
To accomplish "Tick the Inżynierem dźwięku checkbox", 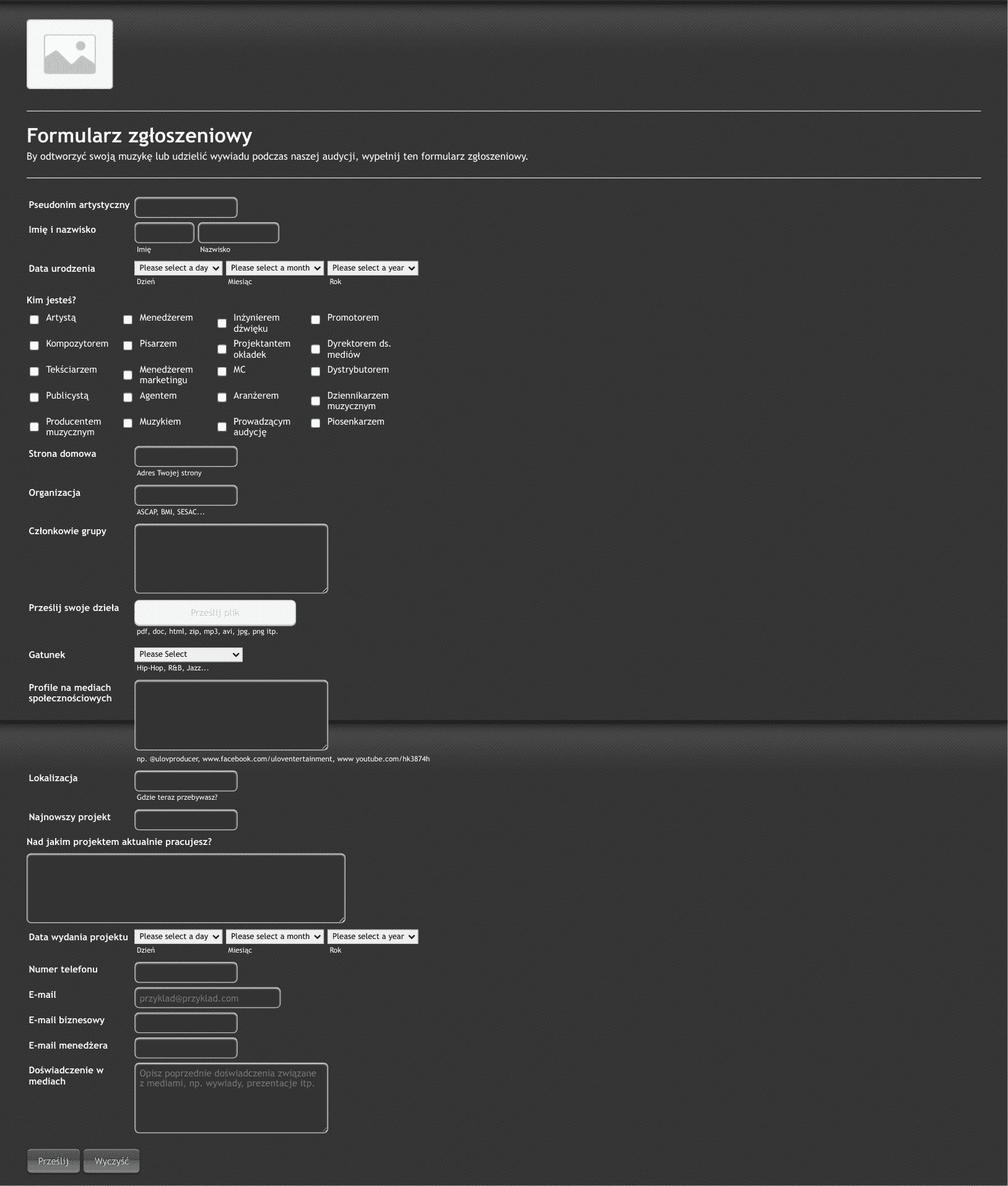I will coord(222,323).
